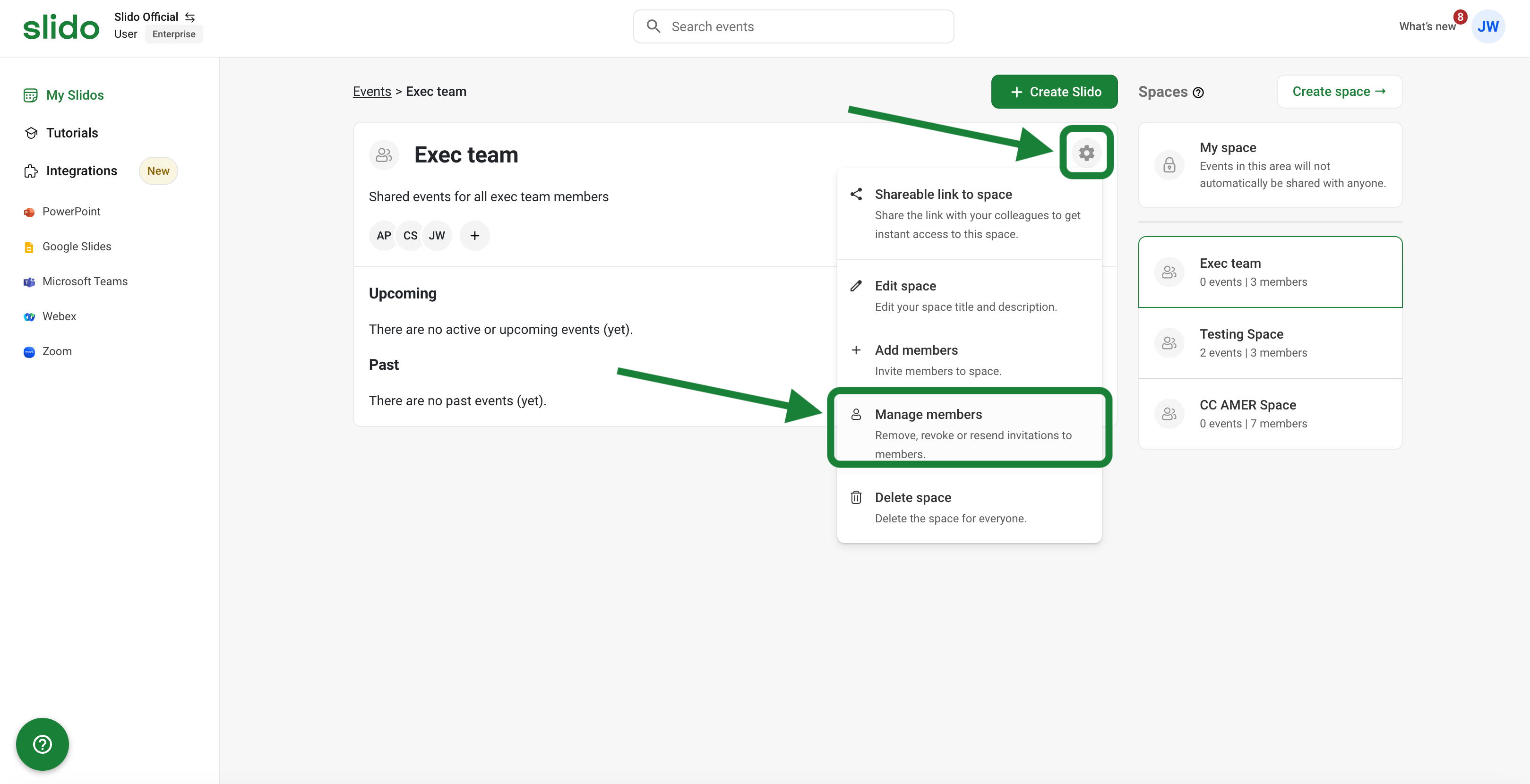The height and width of the screenshot is (784, 1530).
Task: Click the Slido logo
Action: (x=61, y=27)
